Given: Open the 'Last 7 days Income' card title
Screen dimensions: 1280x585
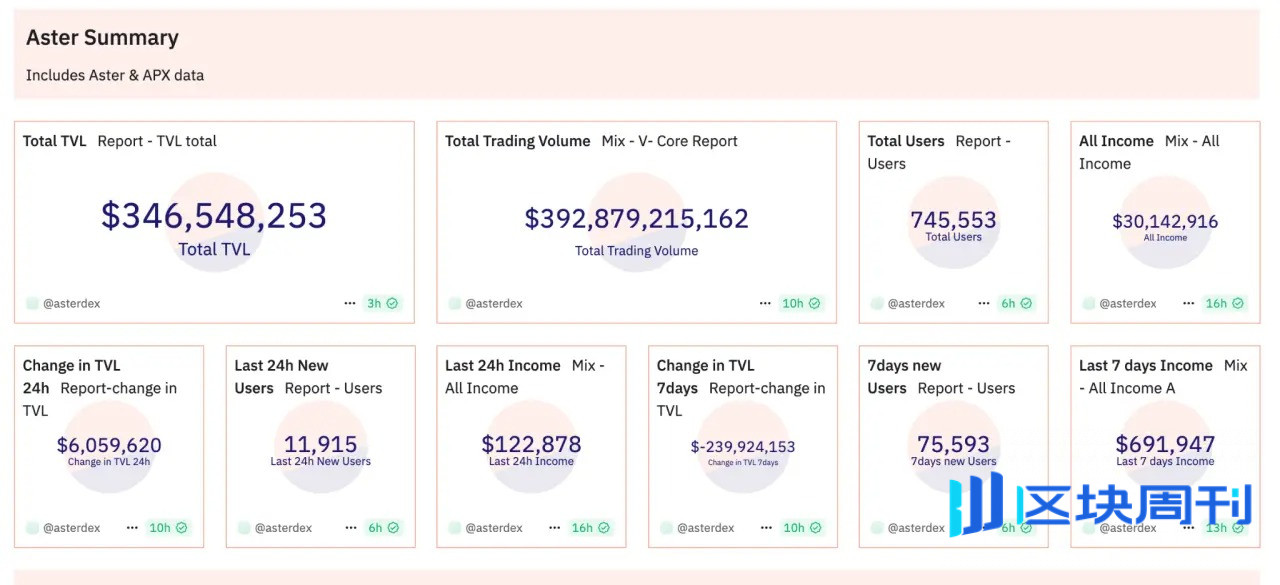Looking at the screenshot, I should pos(1146,366).
